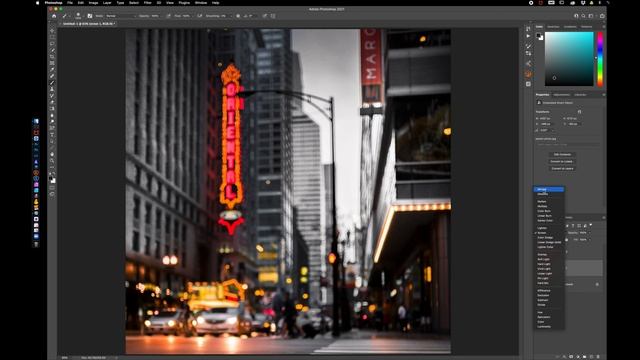
Task: Click the foreground color swatch in the Color panel
Action: [x=538, y=36]
